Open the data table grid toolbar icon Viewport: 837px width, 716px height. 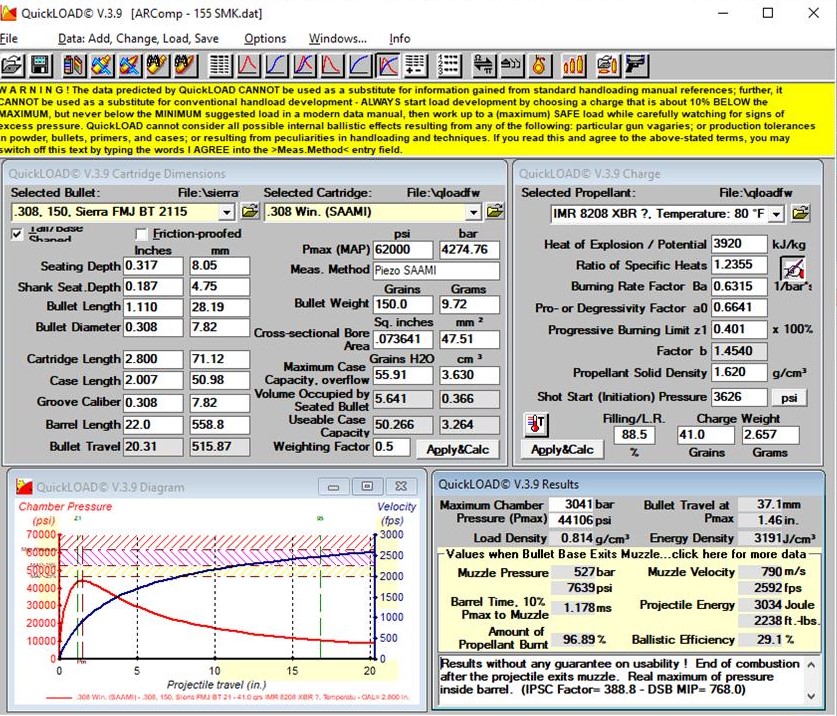[x=220, y=65]
